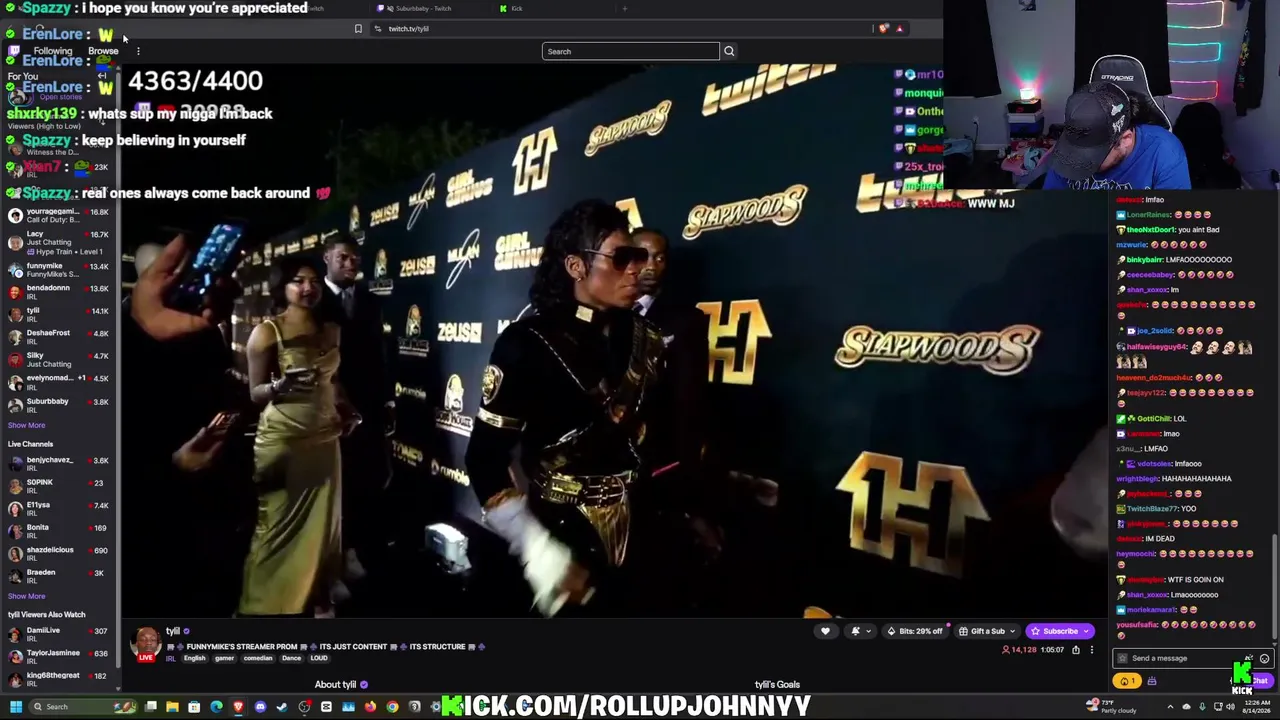Screen dimensions: 1280x720
Task: Open shazdelicious live channel
Action: click(60, 554)
